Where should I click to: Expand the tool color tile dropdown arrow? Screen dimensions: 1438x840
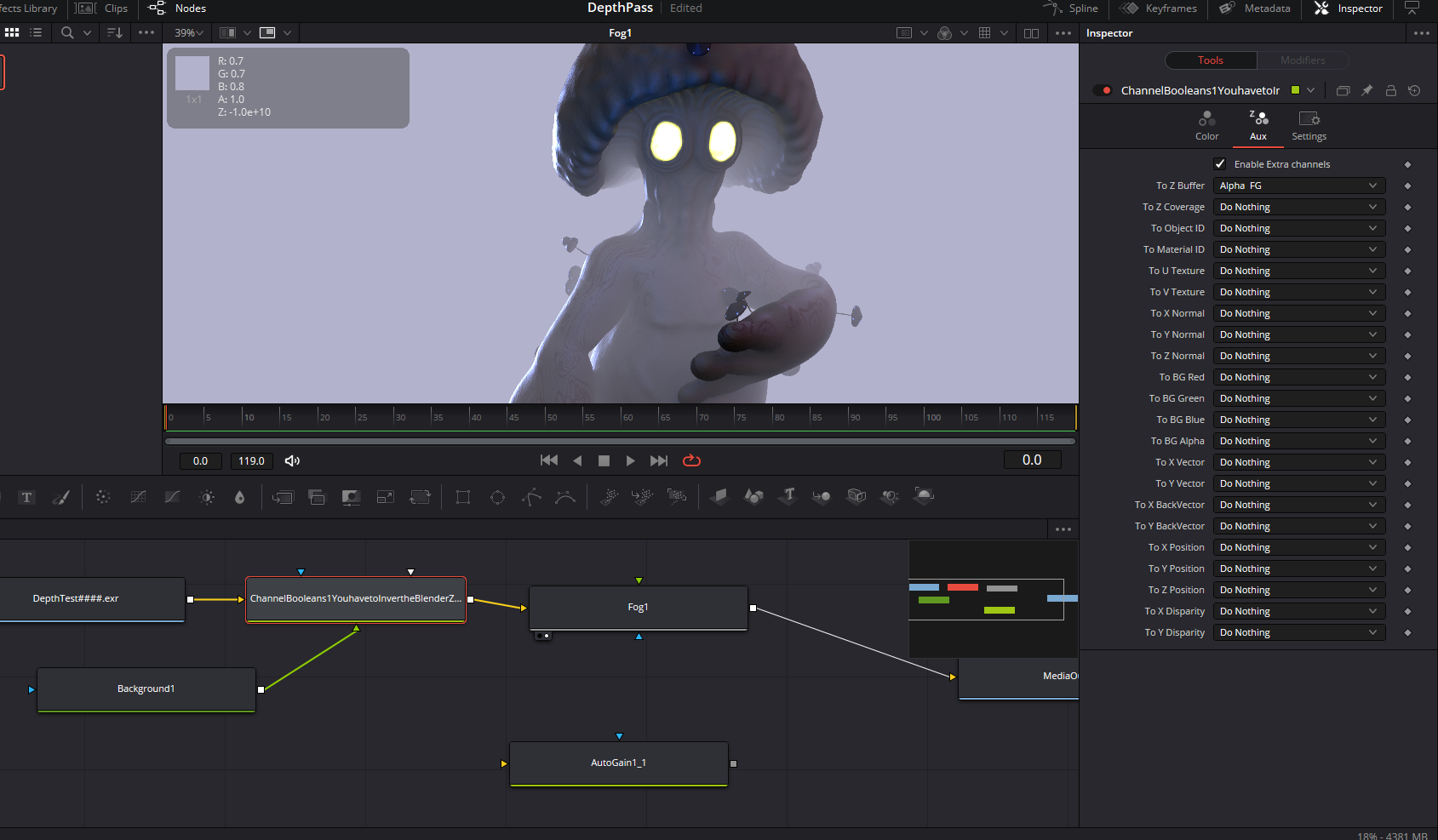click(1311, 90)
